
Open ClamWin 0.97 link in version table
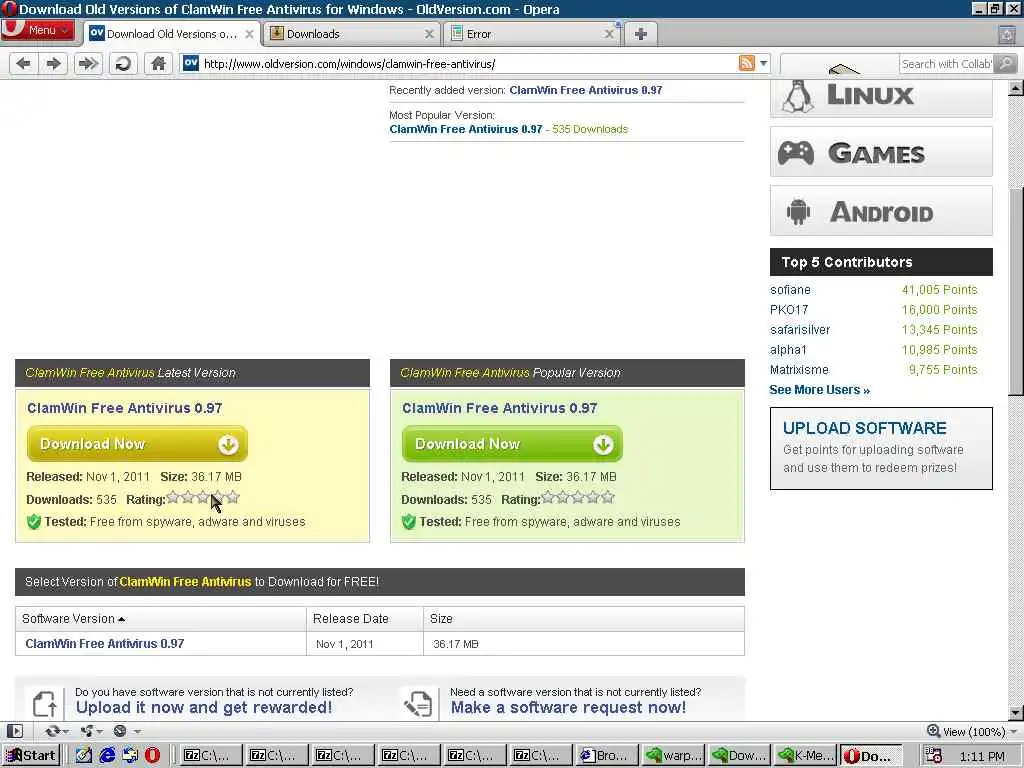pyautogui.click(x=104, y=643)
